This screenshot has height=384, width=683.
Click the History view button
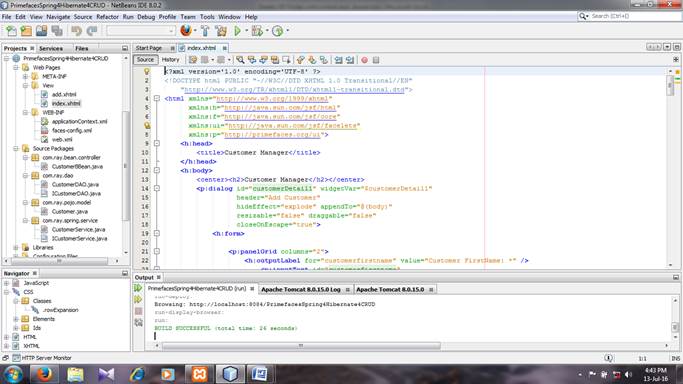click(170, 60)
